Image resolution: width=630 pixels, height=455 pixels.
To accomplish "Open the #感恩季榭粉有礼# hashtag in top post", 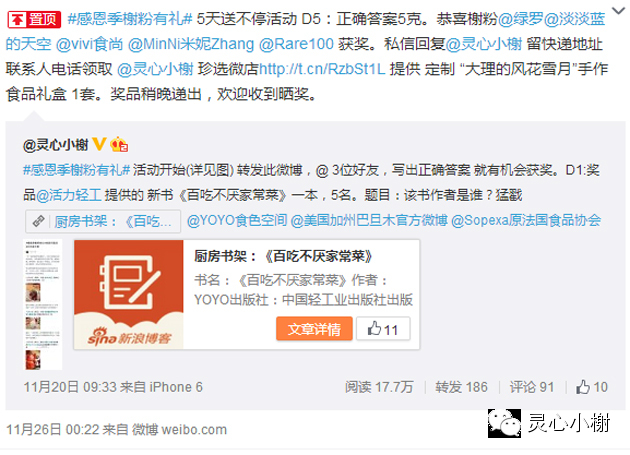I will click(130, 19).
